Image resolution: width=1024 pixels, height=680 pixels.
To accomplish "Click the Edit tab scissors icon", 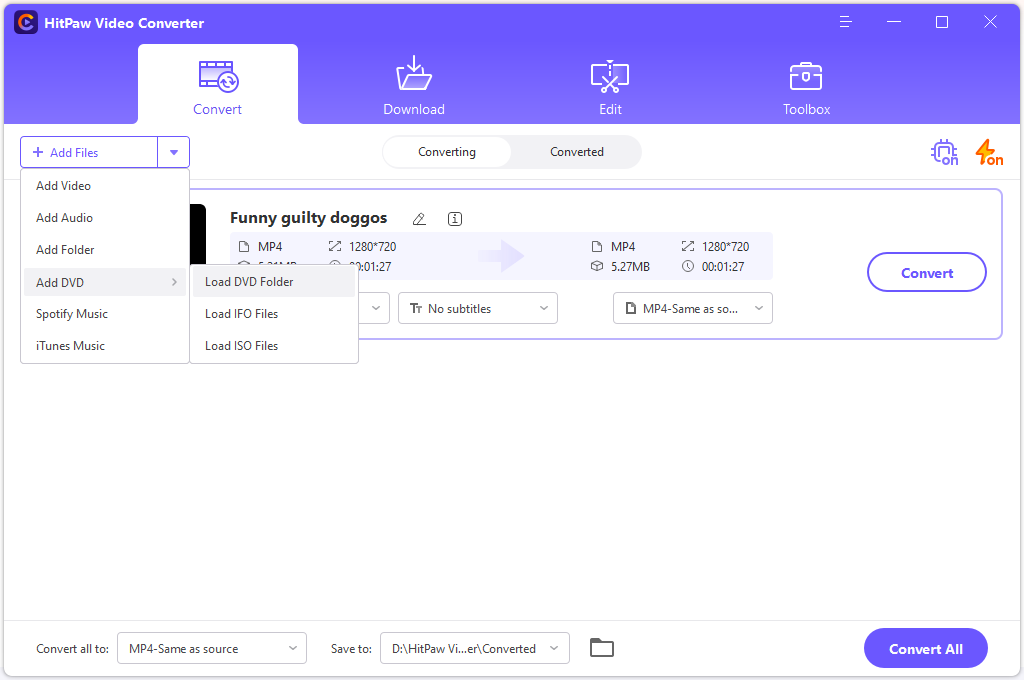I will coord(610,76).
